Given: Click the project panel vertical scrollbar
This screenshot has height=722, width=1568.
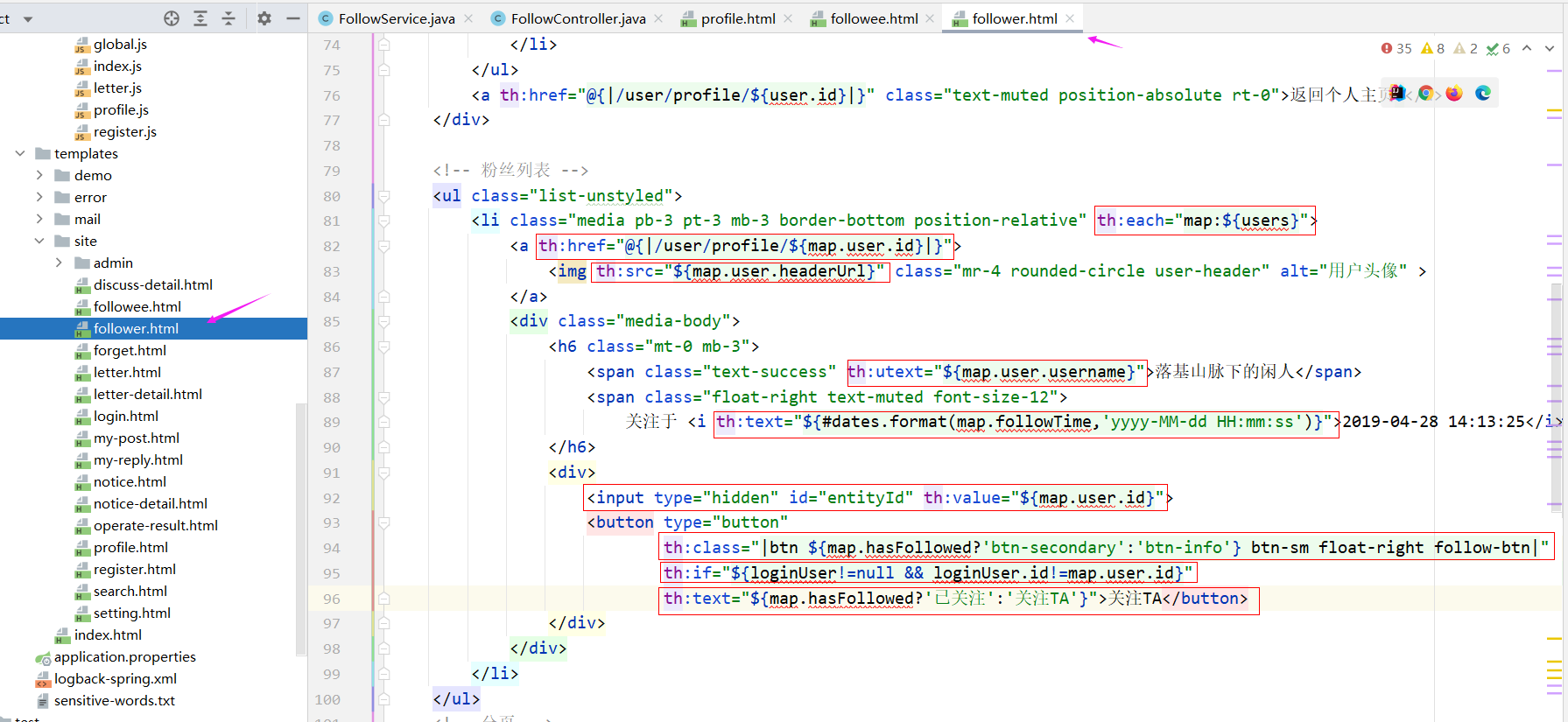Looking at the screenshot, I should (x=301, y=529).
